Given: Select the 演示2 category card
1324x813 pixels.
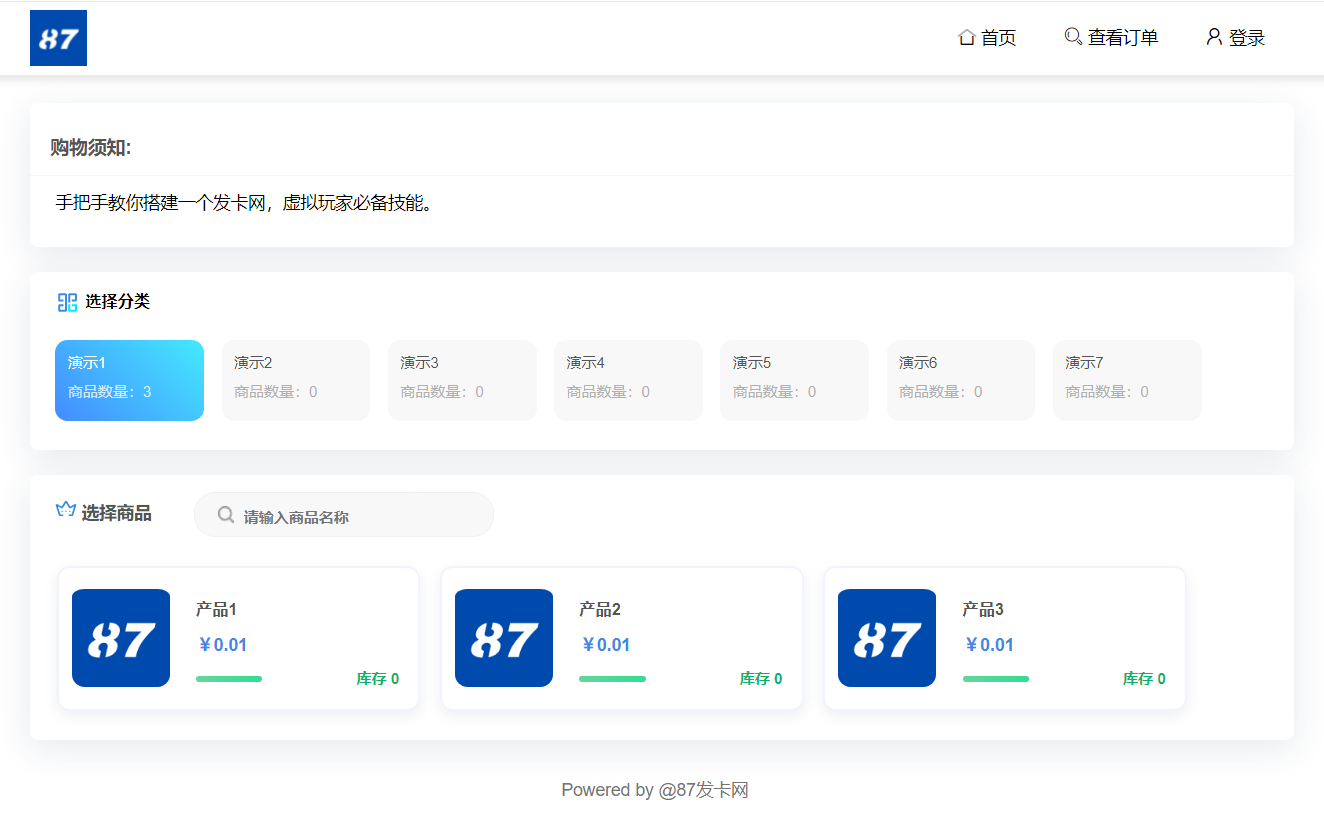Looking at the screenshot, I should 296,380.
